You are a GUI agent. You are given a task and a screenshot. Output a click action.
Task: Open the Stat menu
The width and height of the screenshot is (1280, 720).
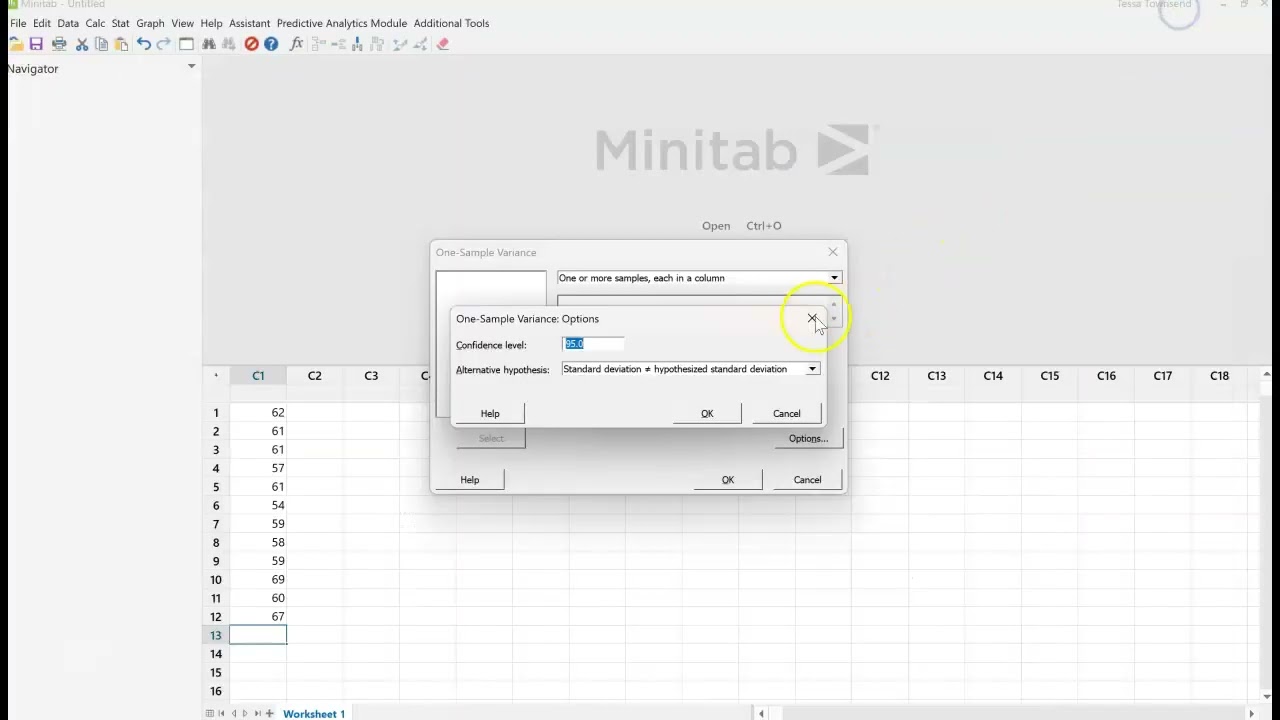(x=121, y=23)
